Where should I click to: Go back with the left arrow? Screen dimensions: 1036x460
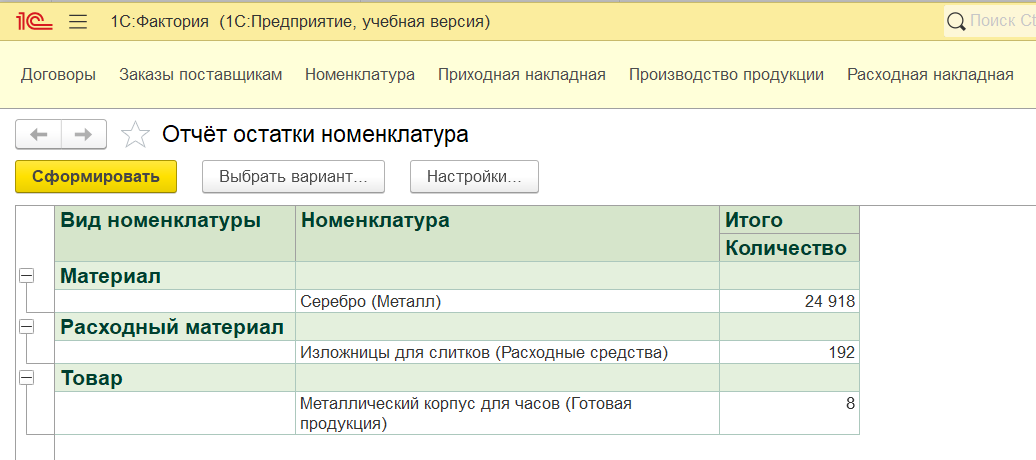point(38,135)
